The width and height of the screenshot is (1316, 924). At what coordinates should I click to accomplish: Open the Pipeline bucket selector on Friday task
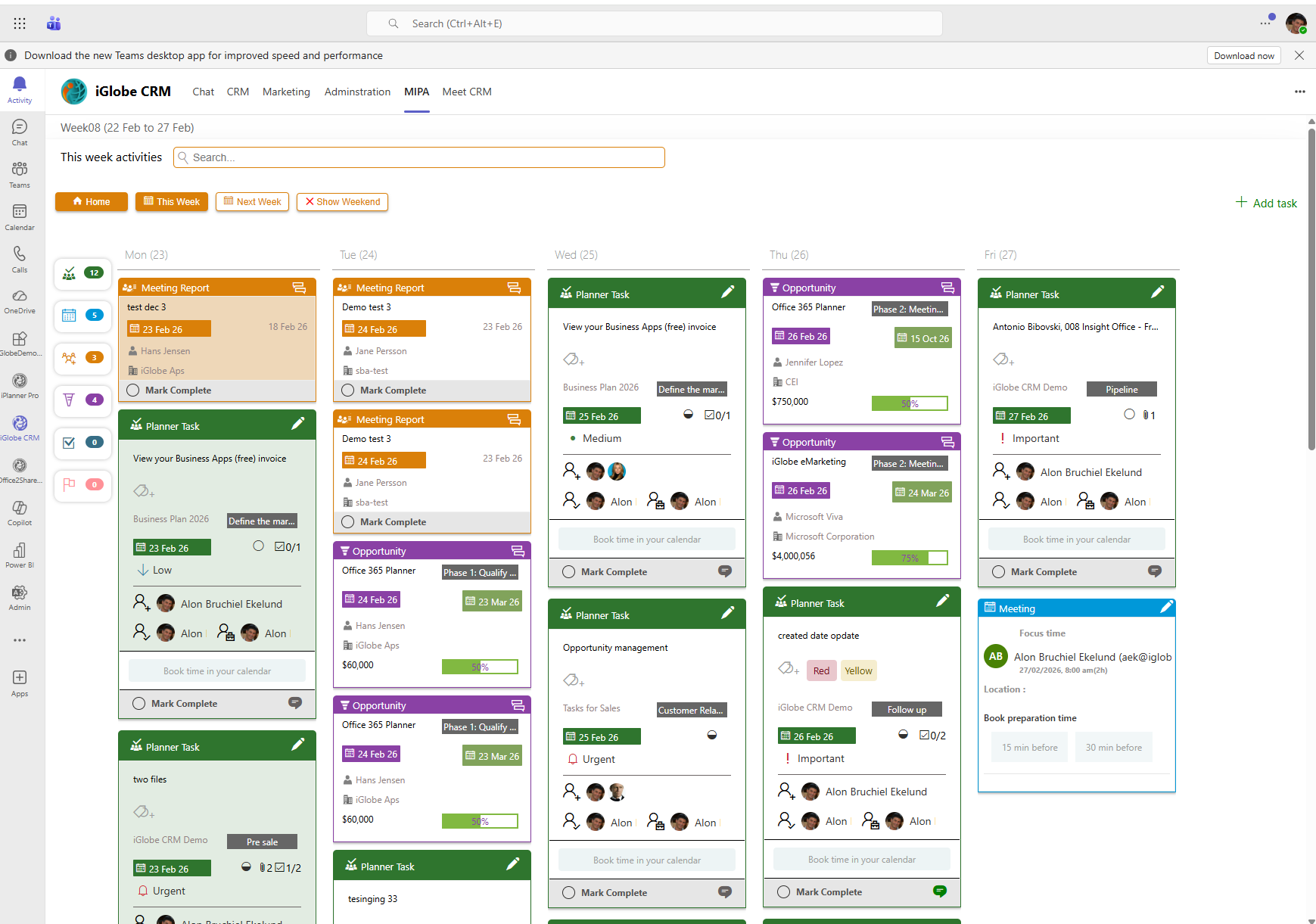pyautogui.click(x=1122, y=390)
